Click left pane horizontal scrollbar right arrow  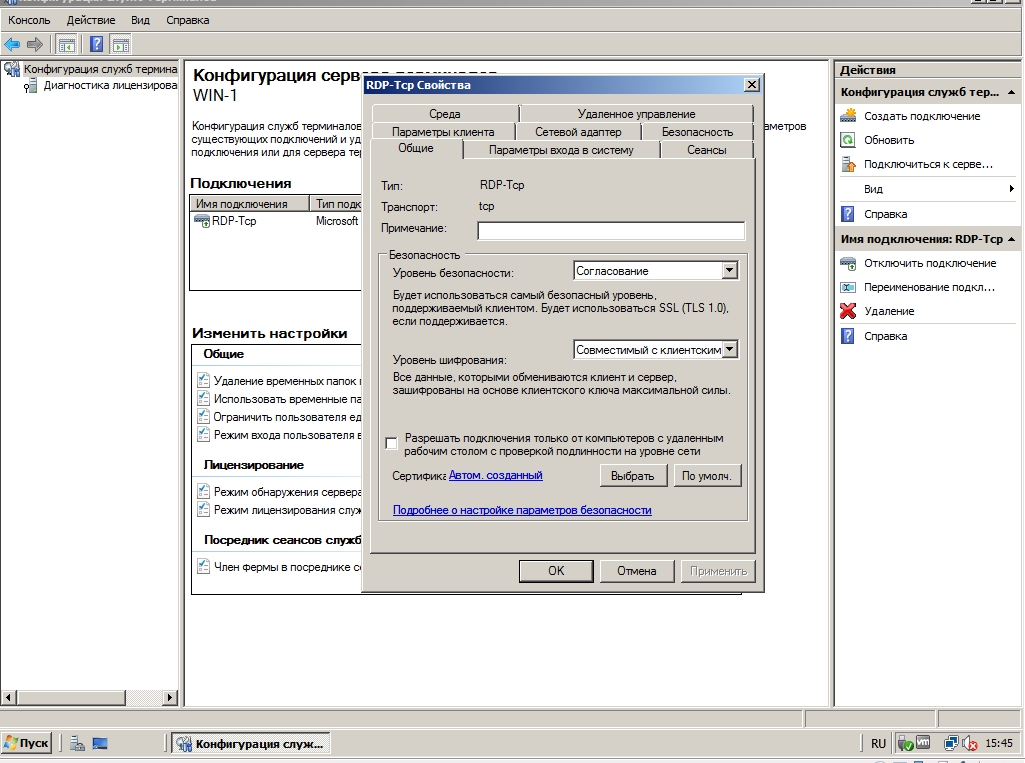tap(169, 698)
